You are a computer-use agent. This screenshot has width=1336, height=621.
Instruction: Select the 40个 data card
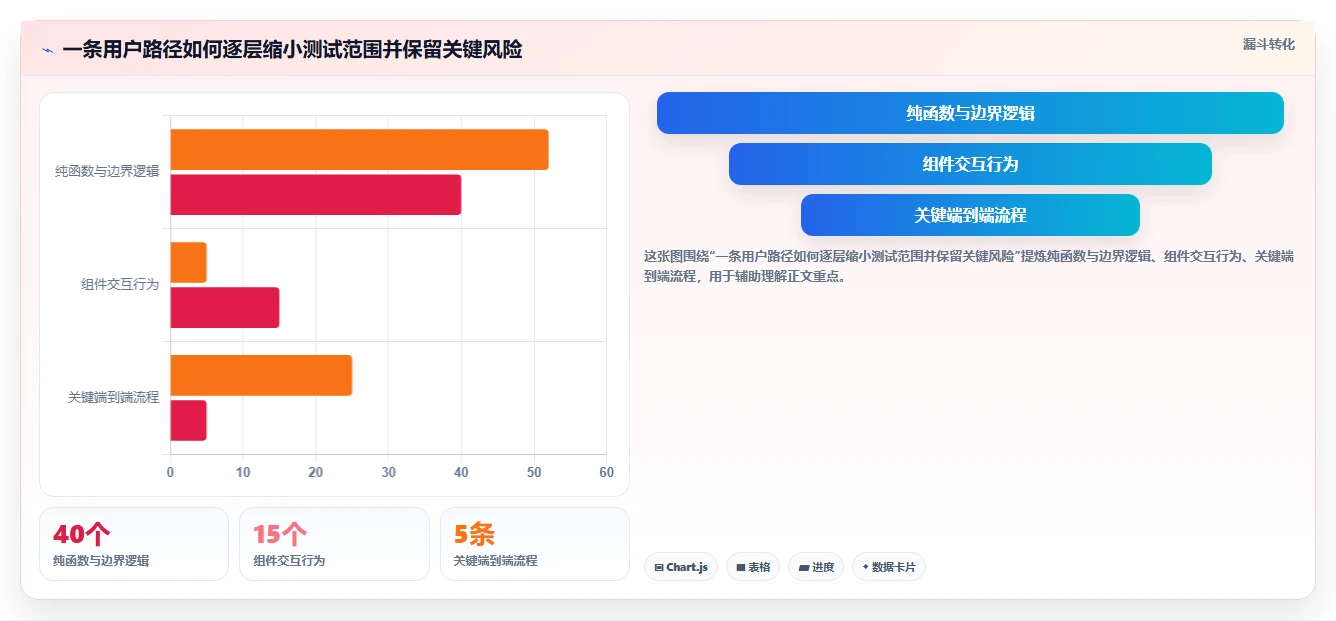click(x=134, y=544)
